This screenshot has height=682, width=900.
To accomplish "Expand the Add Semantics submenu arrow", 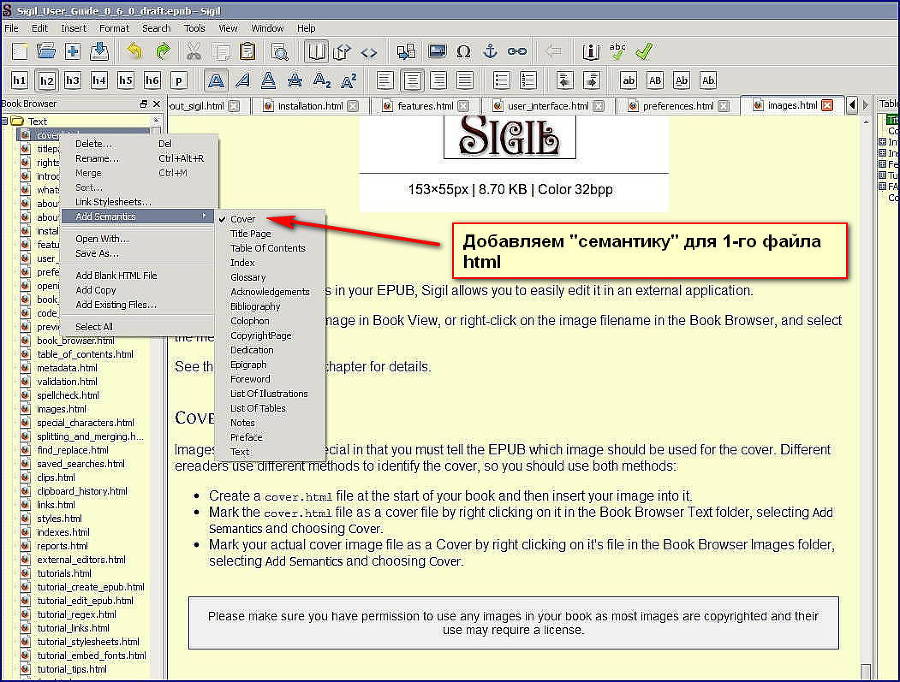I will click(x=204, y=216).
